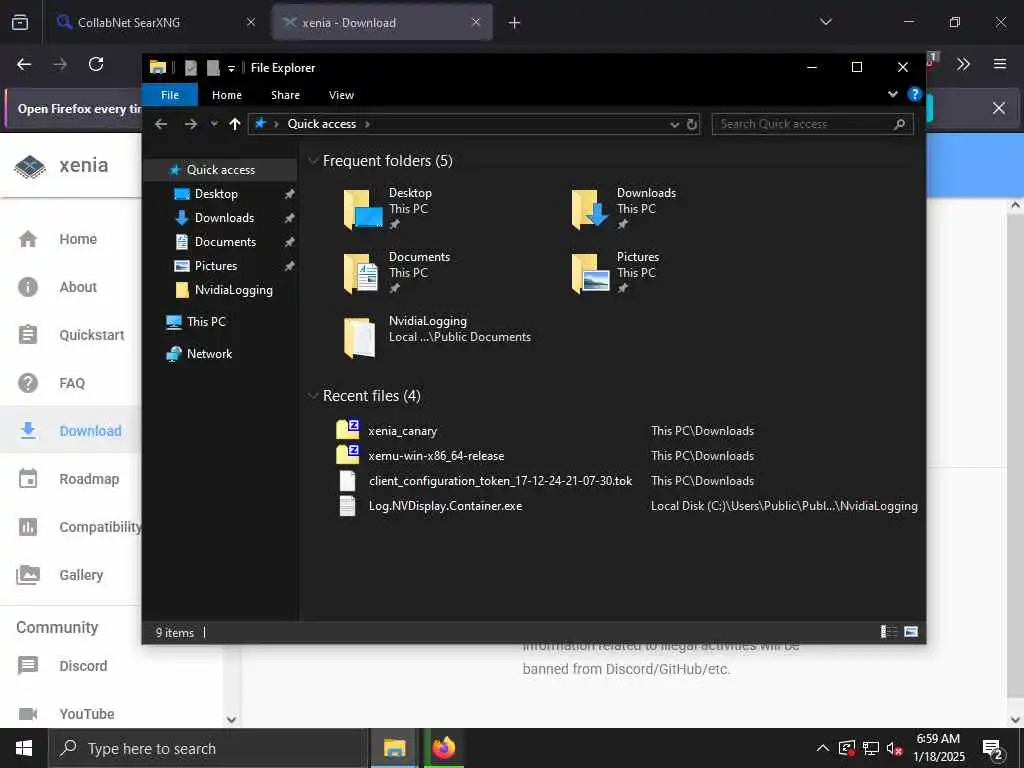Select the NvidiaLogging frequent folder icon

coord(360,337)
